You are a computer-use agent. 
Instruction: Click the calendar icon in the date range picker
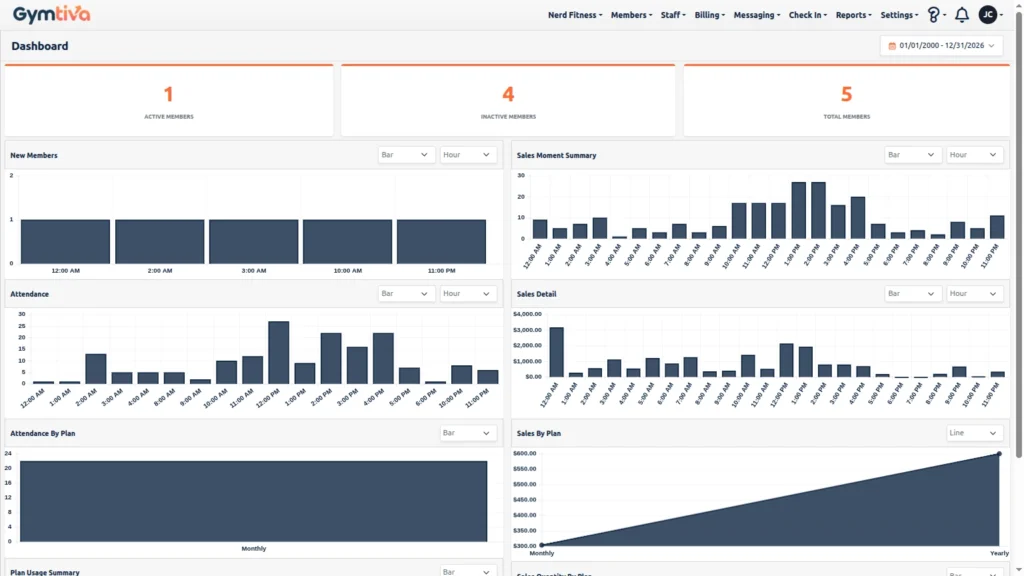(x=890, y=45)
